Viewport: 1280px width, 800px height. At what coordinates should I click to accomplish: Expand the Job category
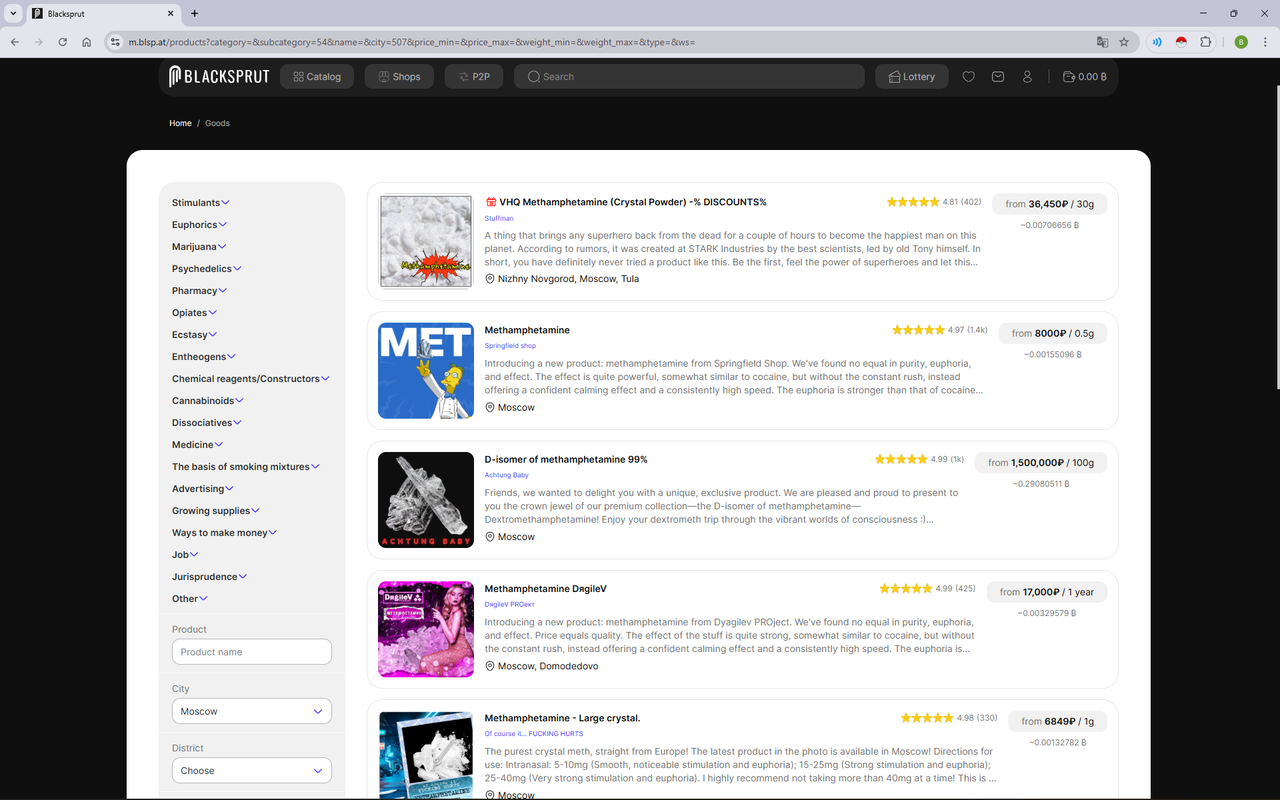pos(185,554)
